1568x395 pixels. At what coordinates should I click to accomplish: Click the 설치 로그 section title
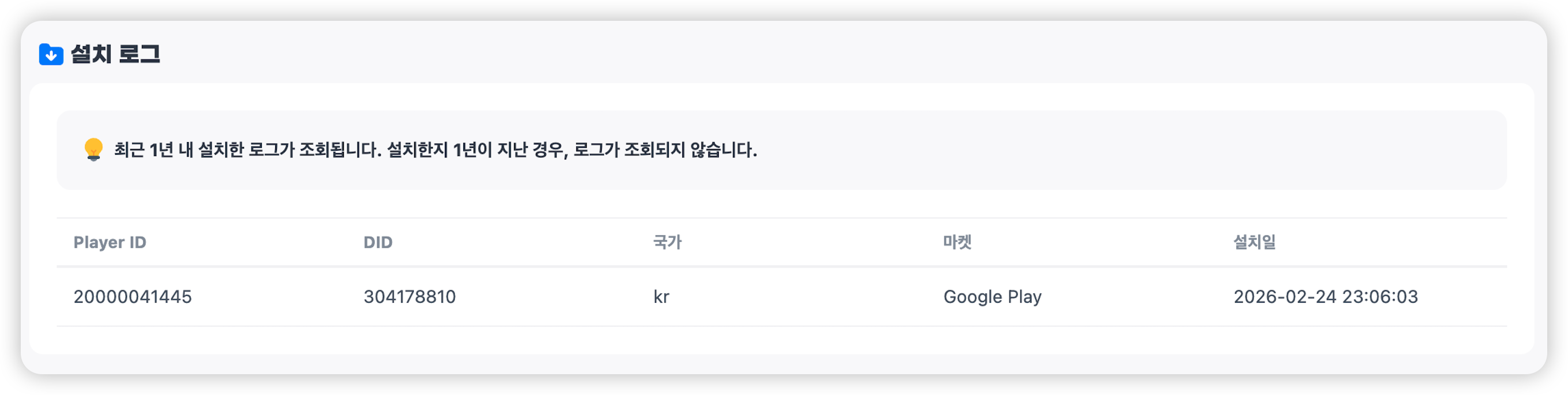tap(115, 54)
